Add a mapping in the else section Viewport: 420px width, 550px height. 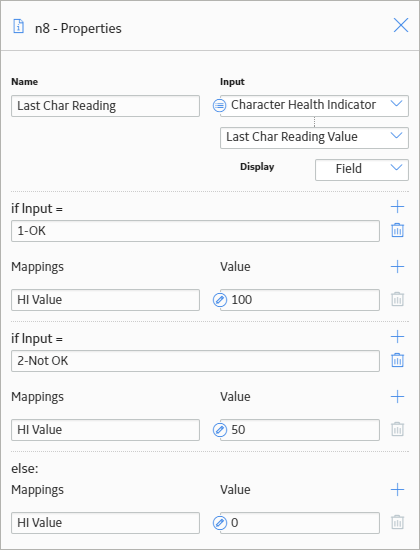click(x=397, y=490)
